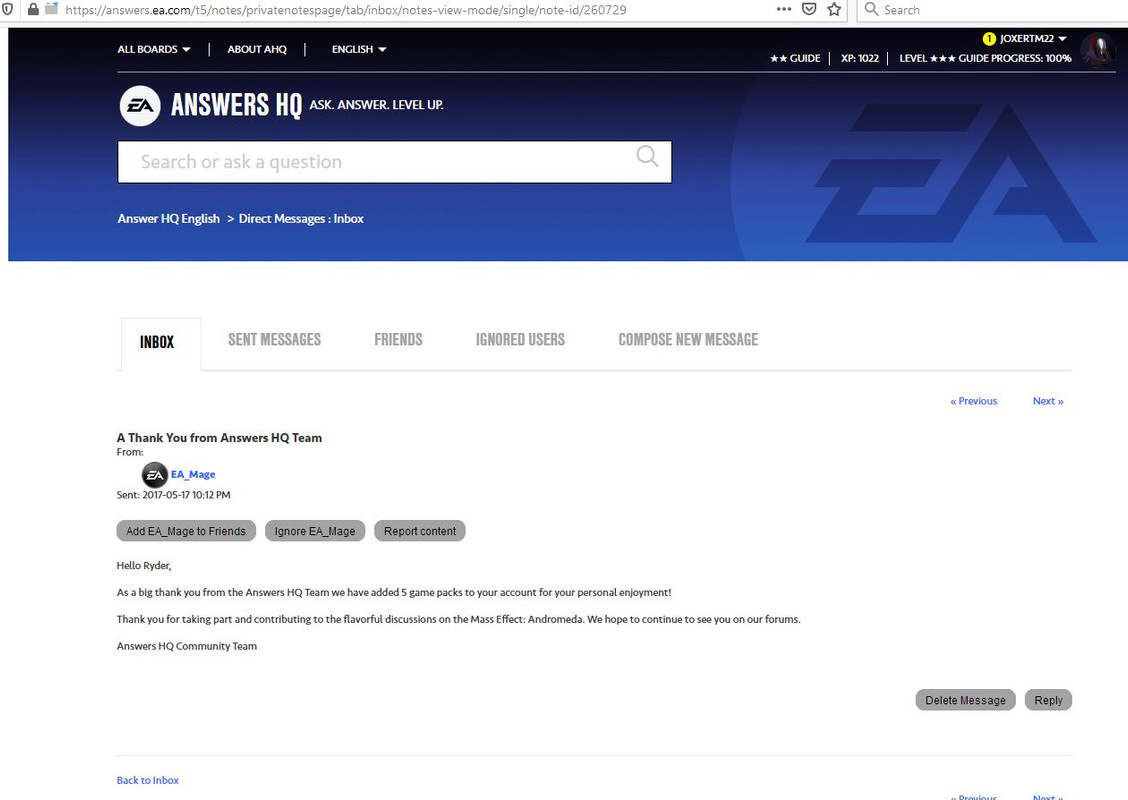Open the EA_Mage profile link
Screen dimensions: 1128x800
click(x=193, y=475)
